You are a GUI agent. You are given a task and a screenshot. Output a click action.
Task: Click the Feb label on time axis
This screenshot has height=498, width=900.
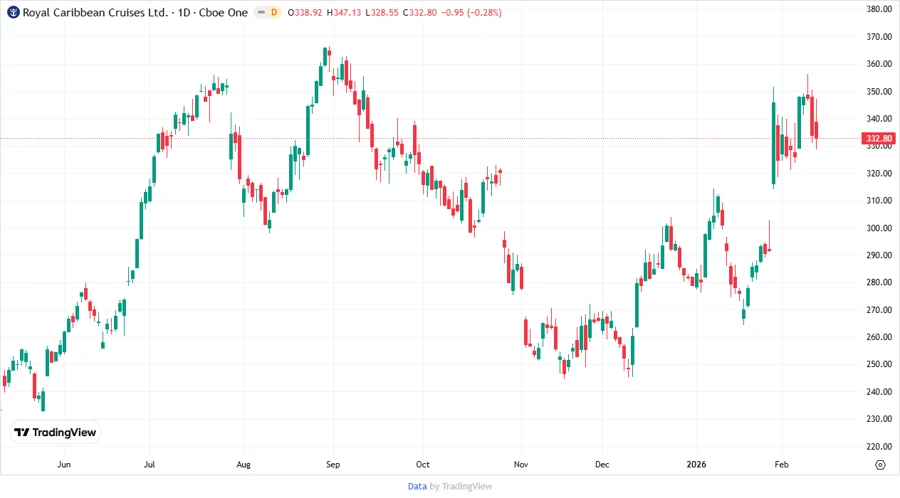782,464
